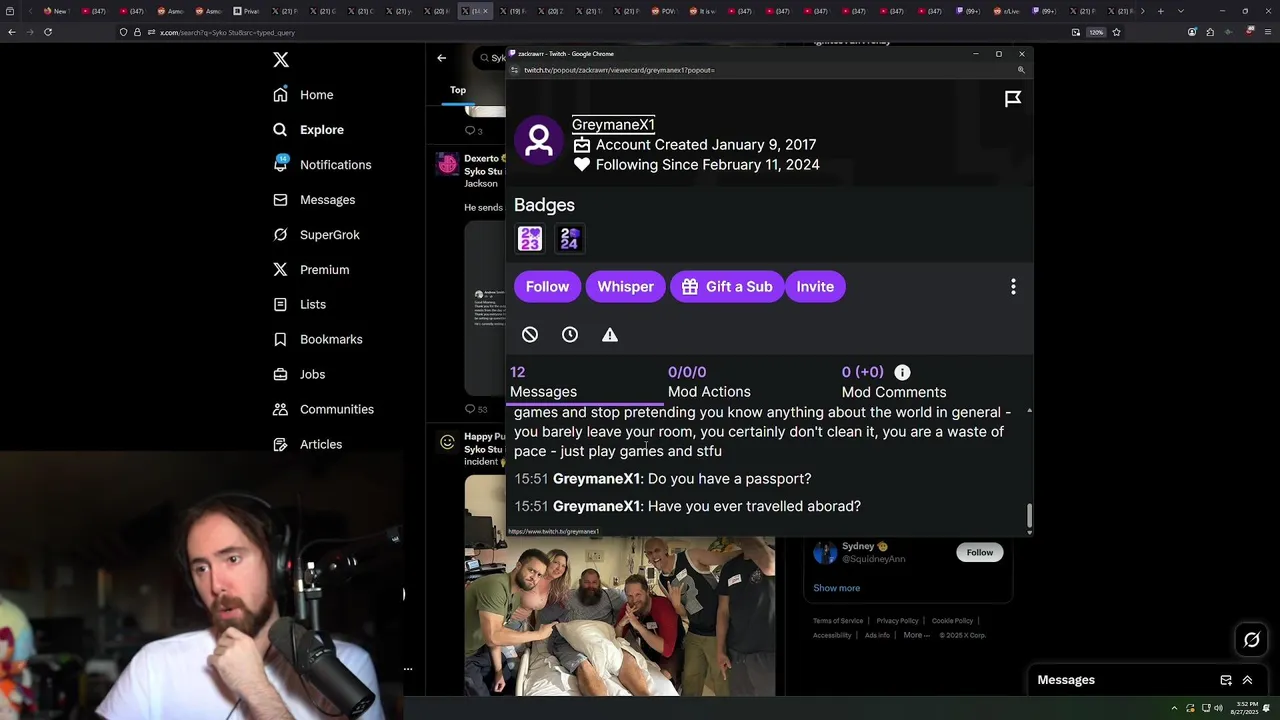Timeout user with the clock icon
This screenshot has width=1280, height=720.
(570, 335)
